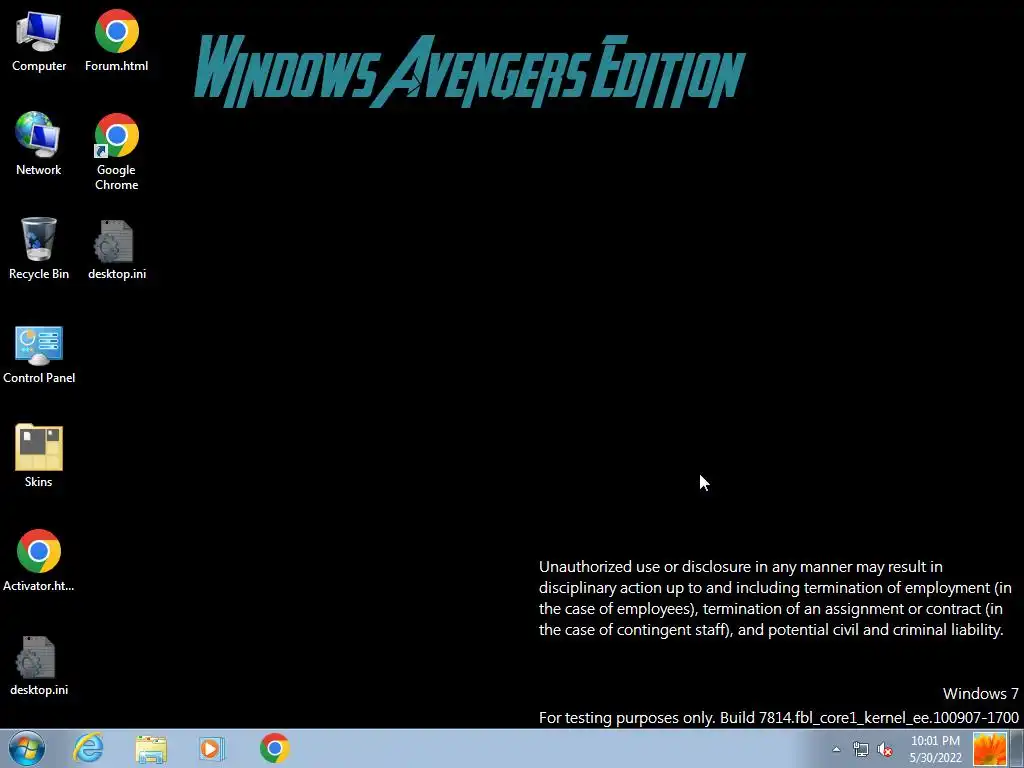
Task: Click the orange flower tile in taskbar
Action: tap(990, 749)
